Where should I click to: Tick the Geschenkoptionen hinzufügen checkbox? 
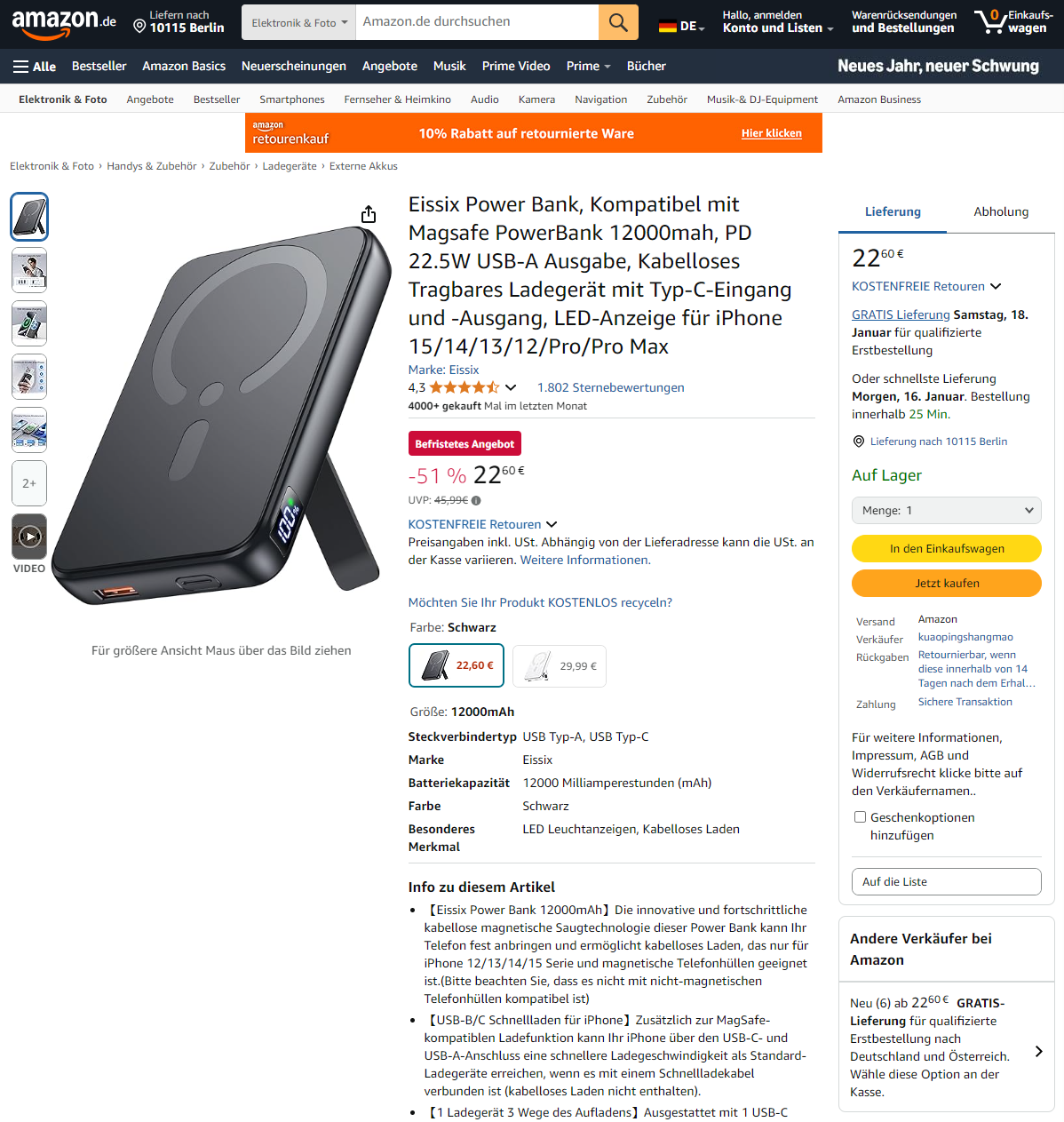(x=860, y=817)
